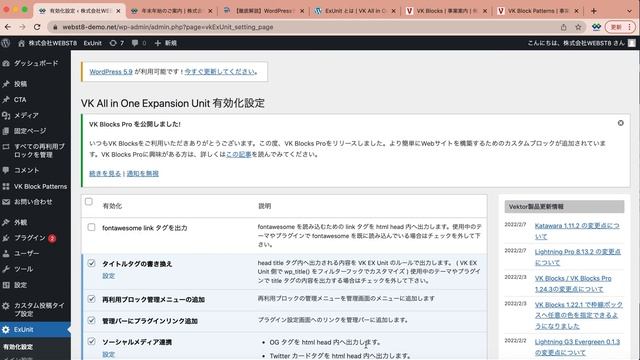Open the プラグイン plugins menu
The image size is (640, 360).
point(29,238)
